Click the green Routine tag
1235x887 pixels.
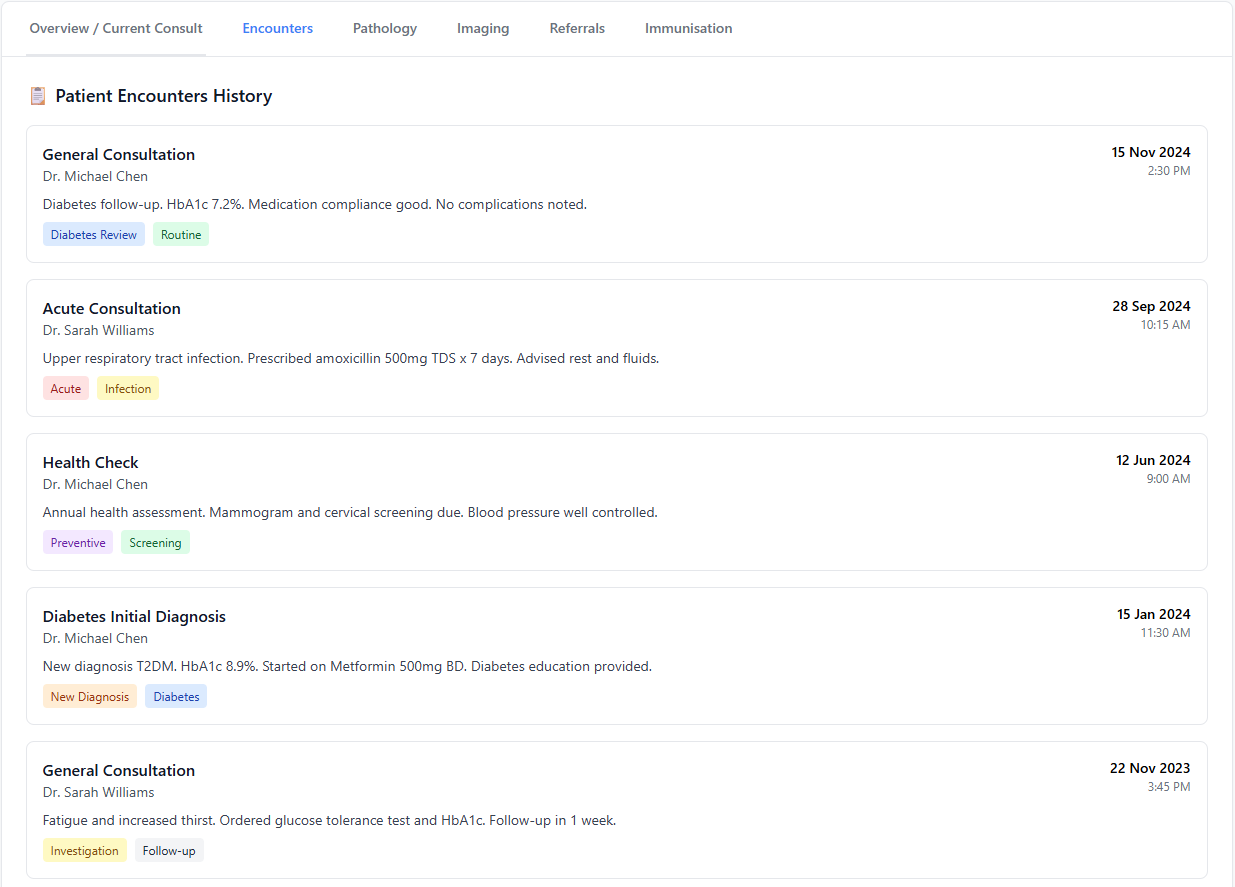(181, 235)
